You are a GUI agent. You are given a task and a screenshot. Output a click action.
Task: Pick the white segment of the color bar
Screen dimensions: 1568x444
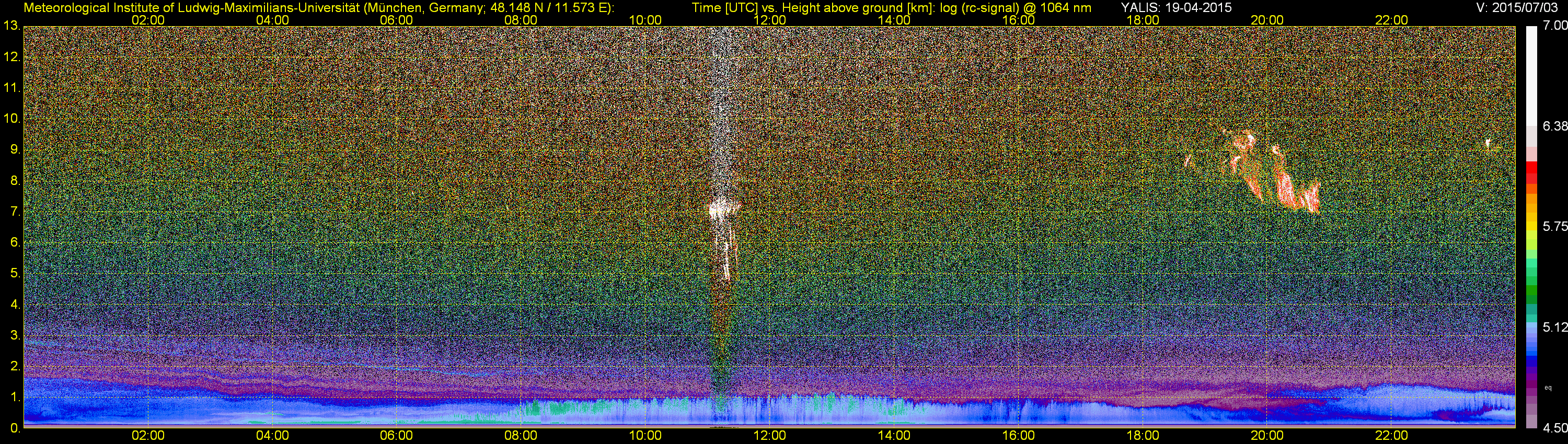1531,76
